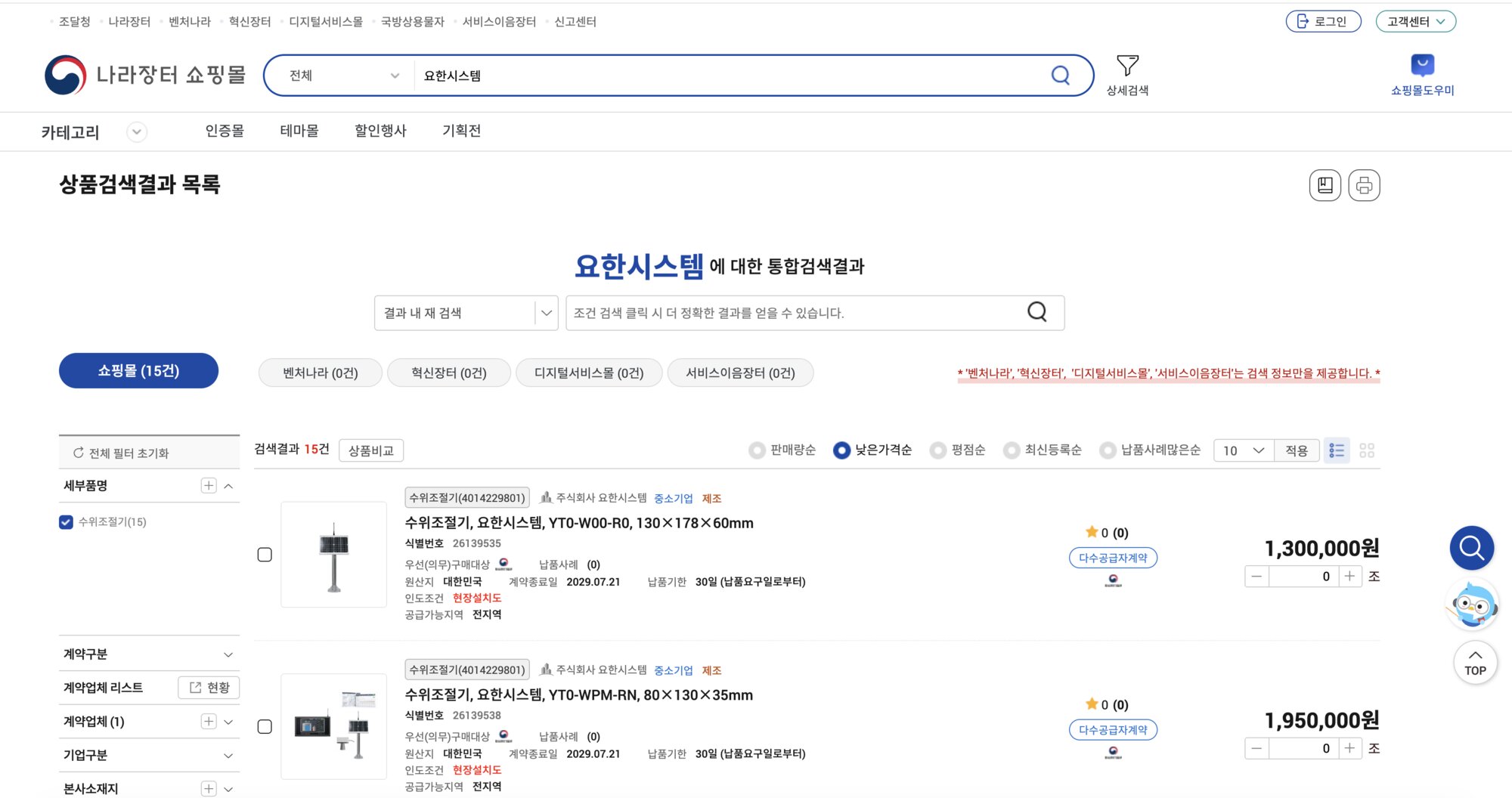The width and height of the screenshot is (1512, 798).
Task: Click the print icon button
Action: point(1364,185)
